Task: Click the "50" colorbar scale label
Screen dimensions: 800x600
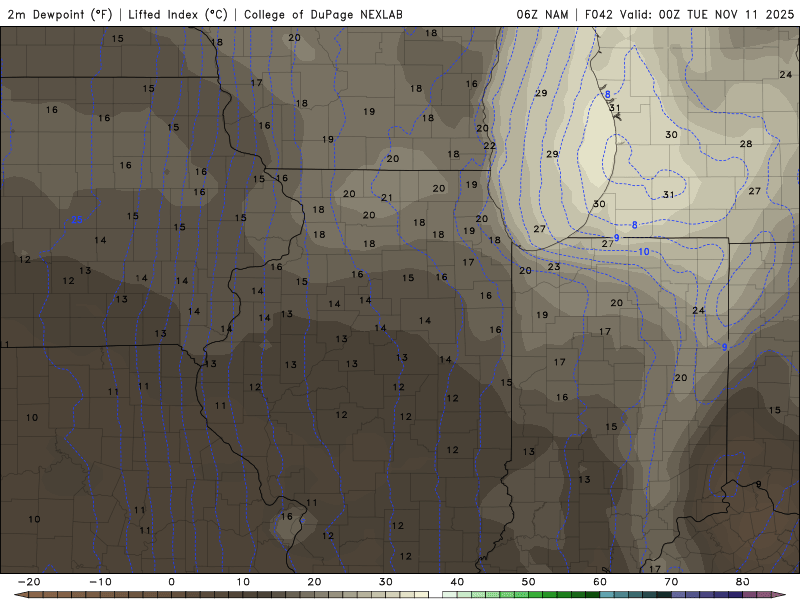Action: pos(529,582)
